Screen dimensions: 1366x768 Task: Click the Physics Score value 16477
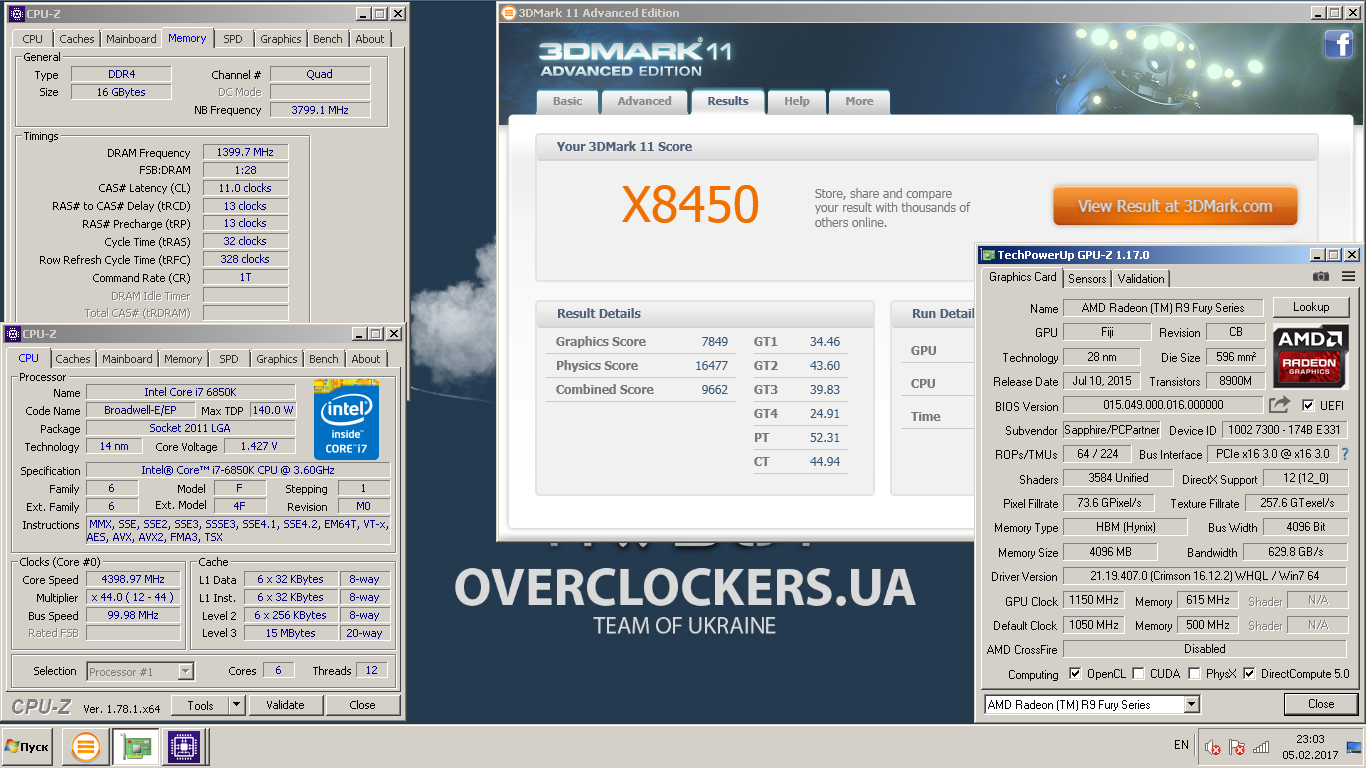click(711, 366)
